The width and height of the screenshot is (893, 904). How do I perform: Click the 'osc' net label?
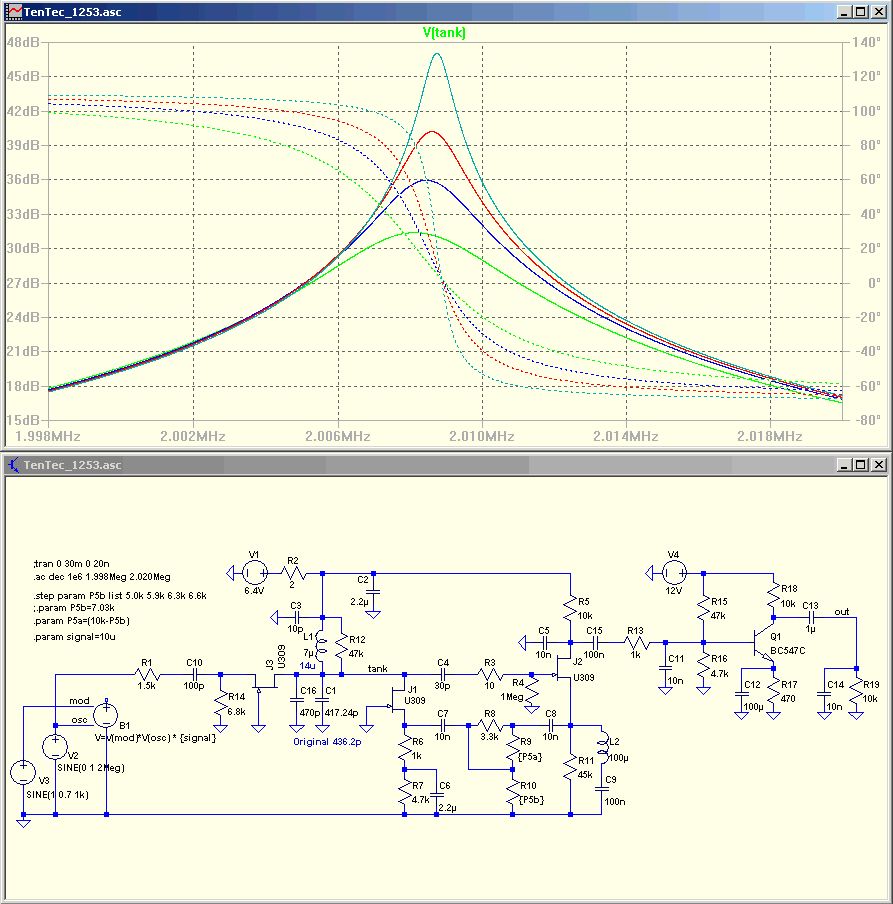coord(79,720)
